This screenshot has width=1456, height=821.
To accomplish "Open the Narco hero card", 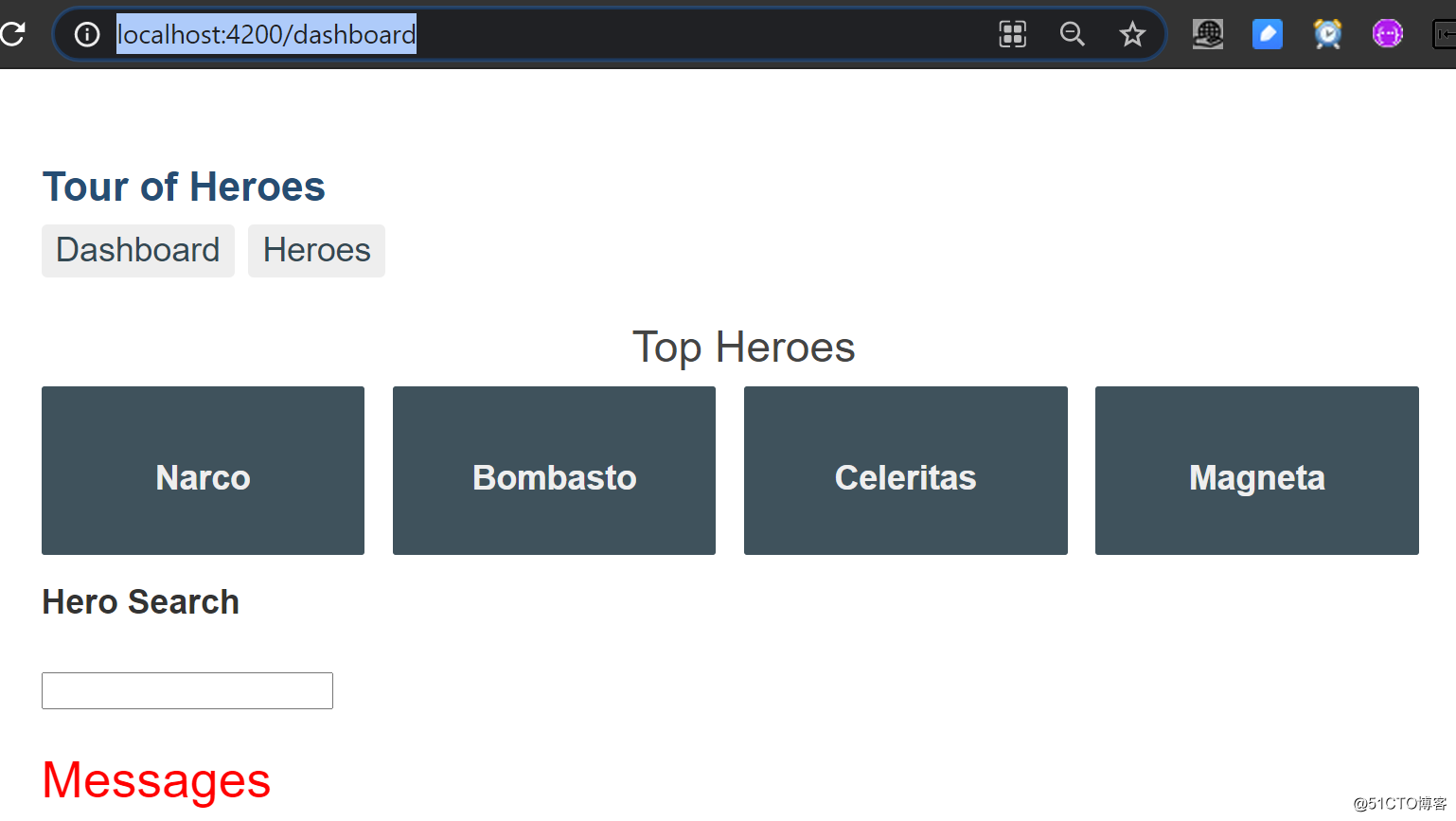I will (203, 471).
